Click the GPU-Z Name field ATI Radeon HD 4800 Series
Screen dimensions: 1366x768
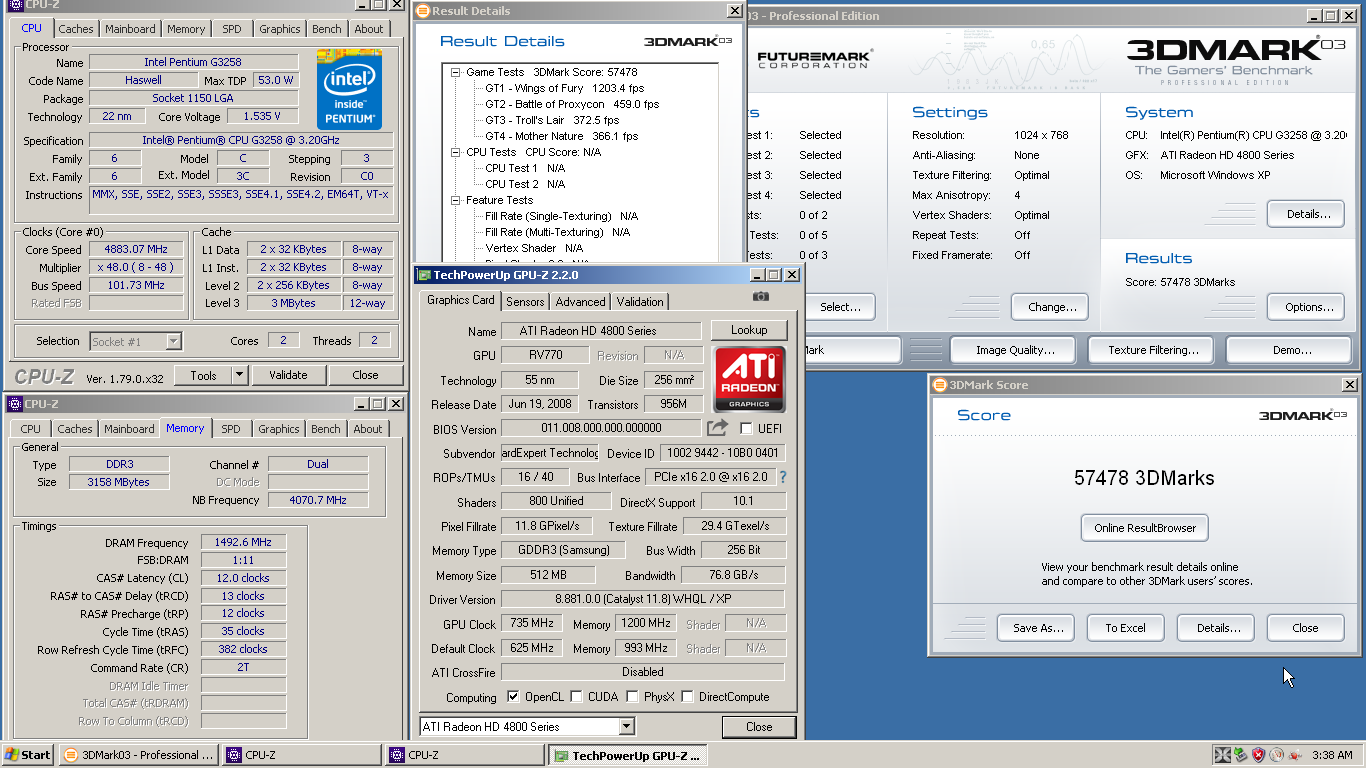tap(602, 331)
